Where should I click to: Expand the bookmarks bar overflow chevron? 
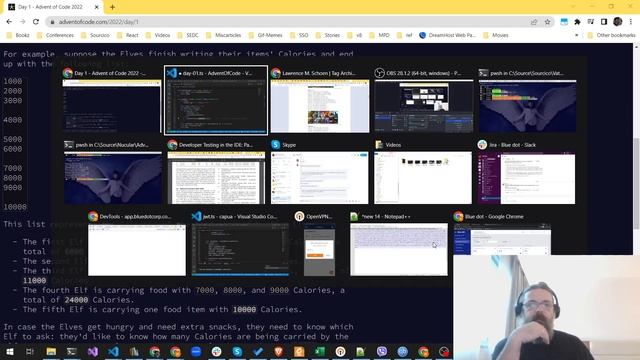click(x=576, y=35)
